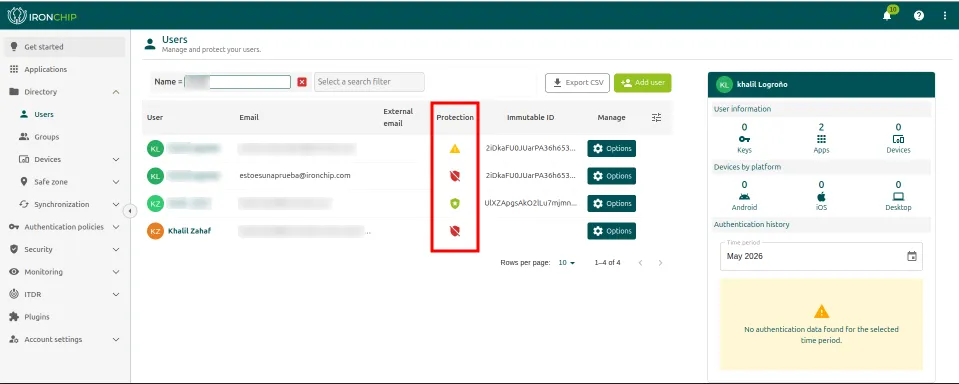The width and height of the screenshot is (959, 384).
Task: Open the calendar picker icon
Action: [x=911, y=256]
